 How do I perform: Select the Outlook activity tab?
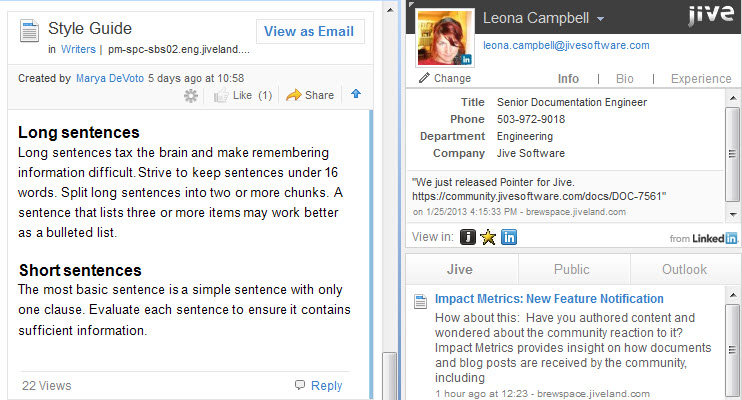coord(686,269)
